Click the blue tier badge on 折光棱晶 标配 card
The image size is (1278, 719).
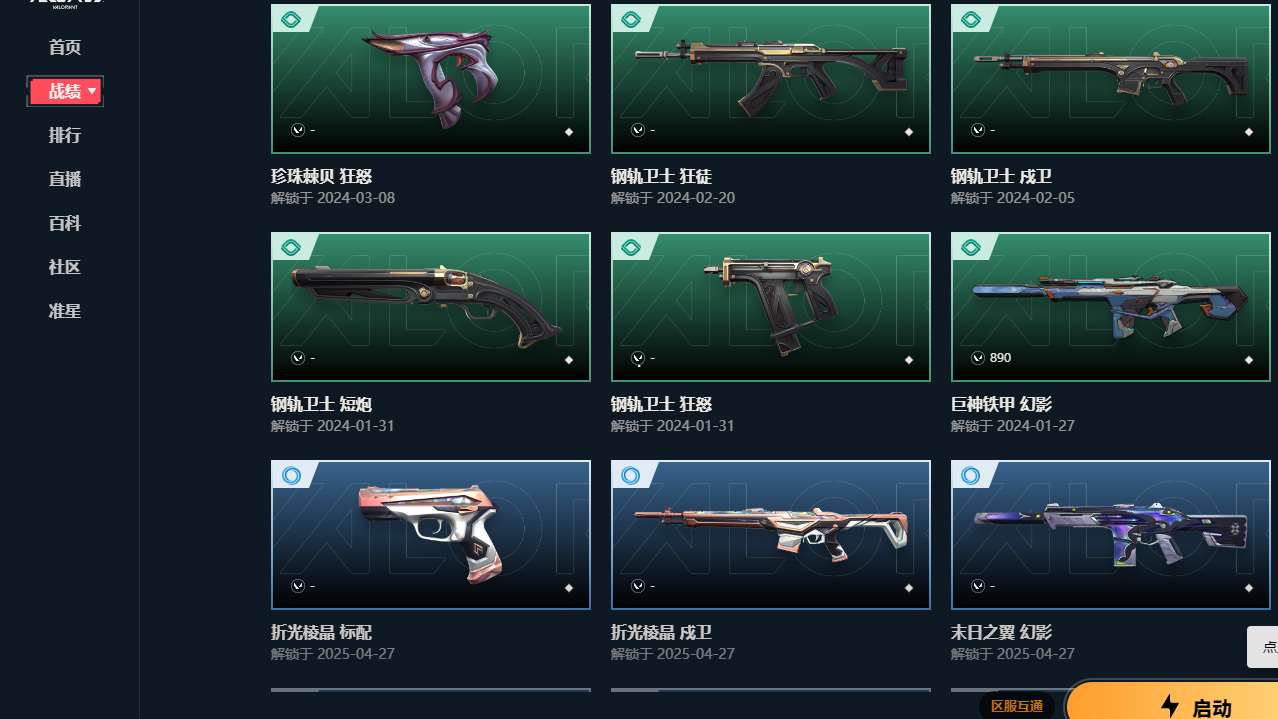(290, 476)
